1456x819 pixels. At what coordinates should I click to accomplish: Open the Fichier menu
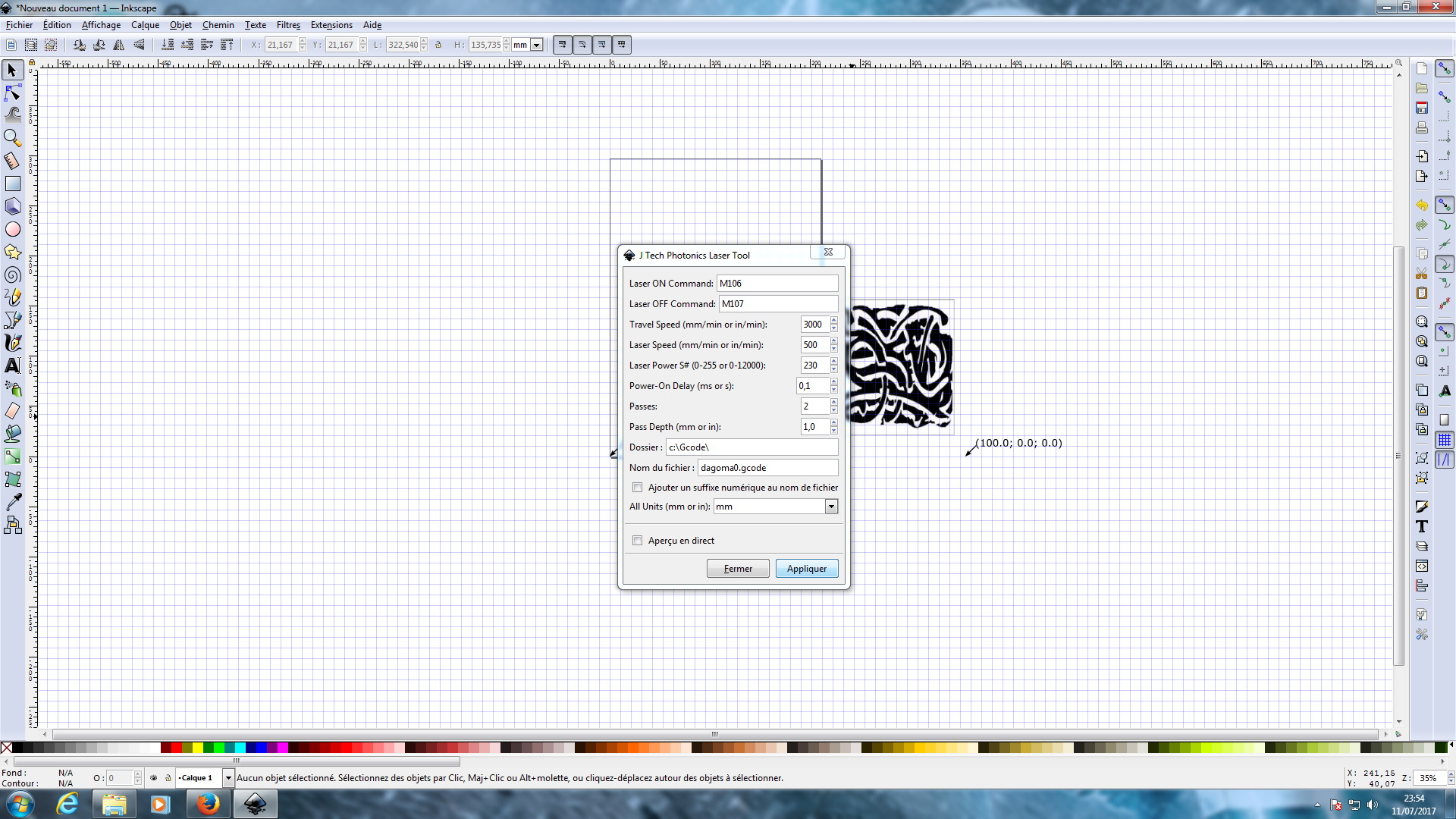pos(19,25)
